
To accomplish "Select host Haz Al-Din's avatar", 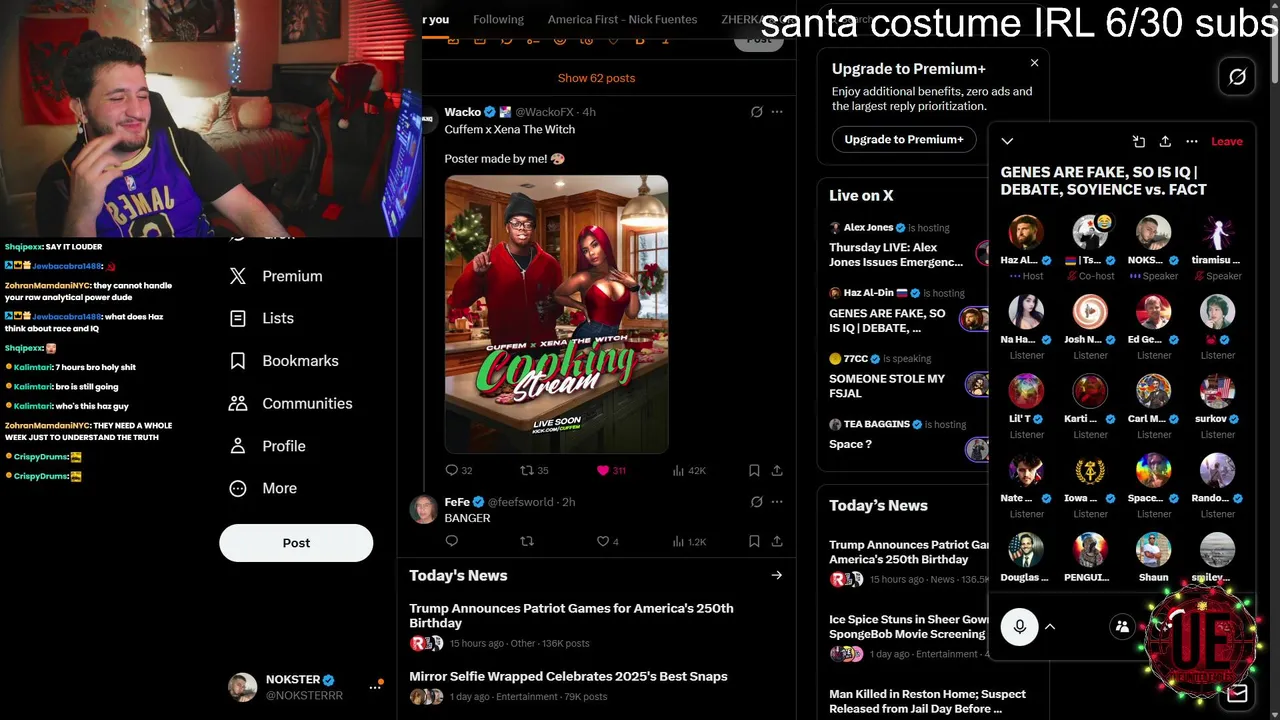I will pyautogui.click(x=1026, y=232).
